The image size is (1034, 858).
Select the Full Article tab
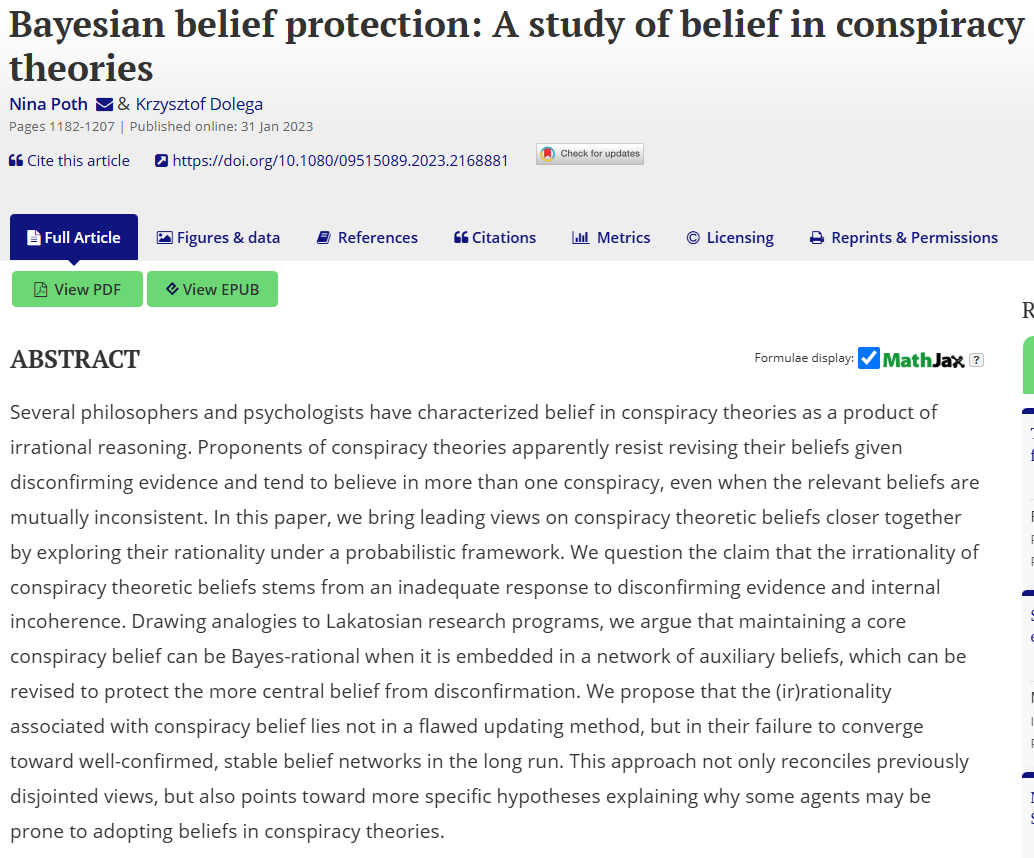[74, 238]
